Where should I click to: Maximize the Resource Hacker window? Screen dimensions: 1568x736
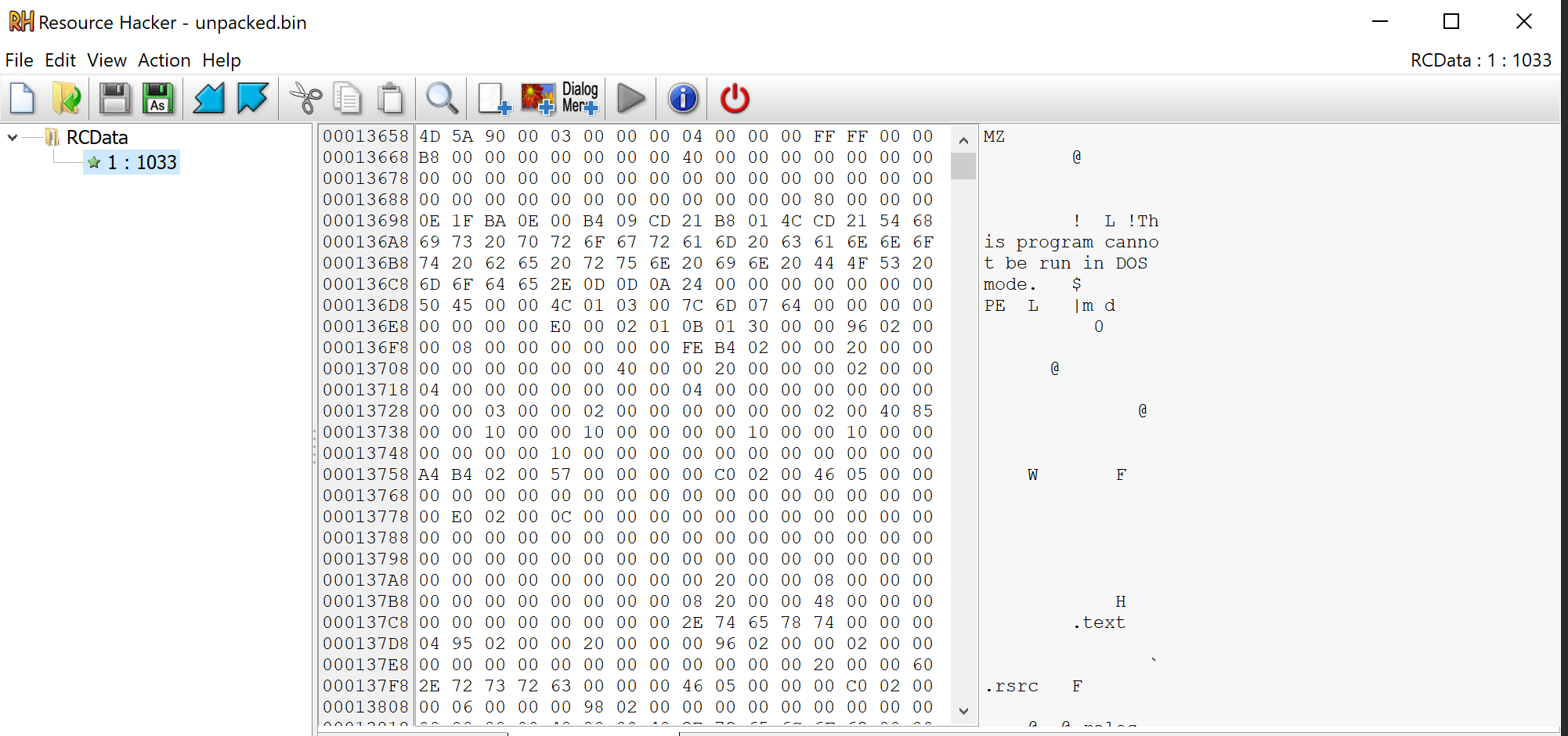tap(1451, 22)
